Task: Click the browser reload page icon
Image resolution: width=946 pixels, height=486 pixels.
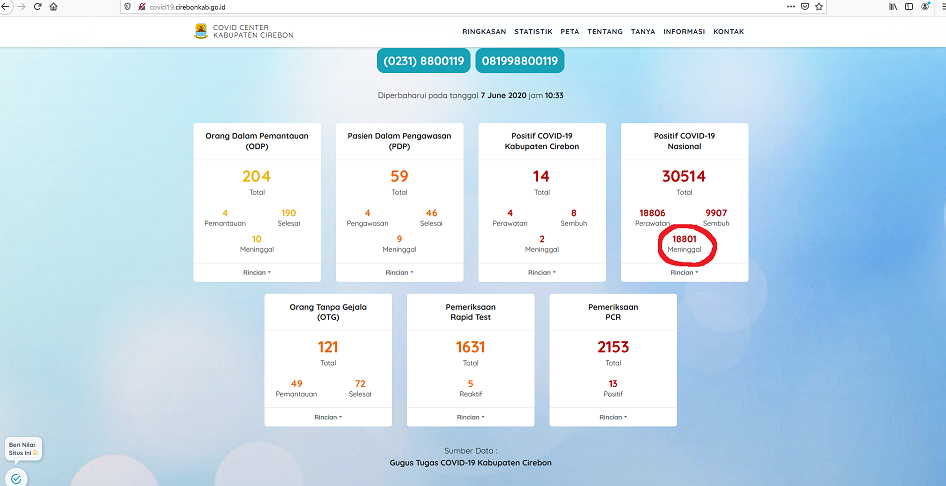Action: tap(37, 6)
